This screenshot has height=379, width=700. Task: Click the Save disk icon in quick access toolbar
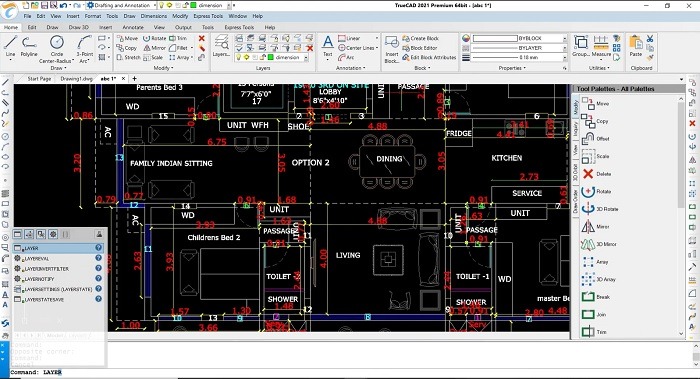pos(44,5)
